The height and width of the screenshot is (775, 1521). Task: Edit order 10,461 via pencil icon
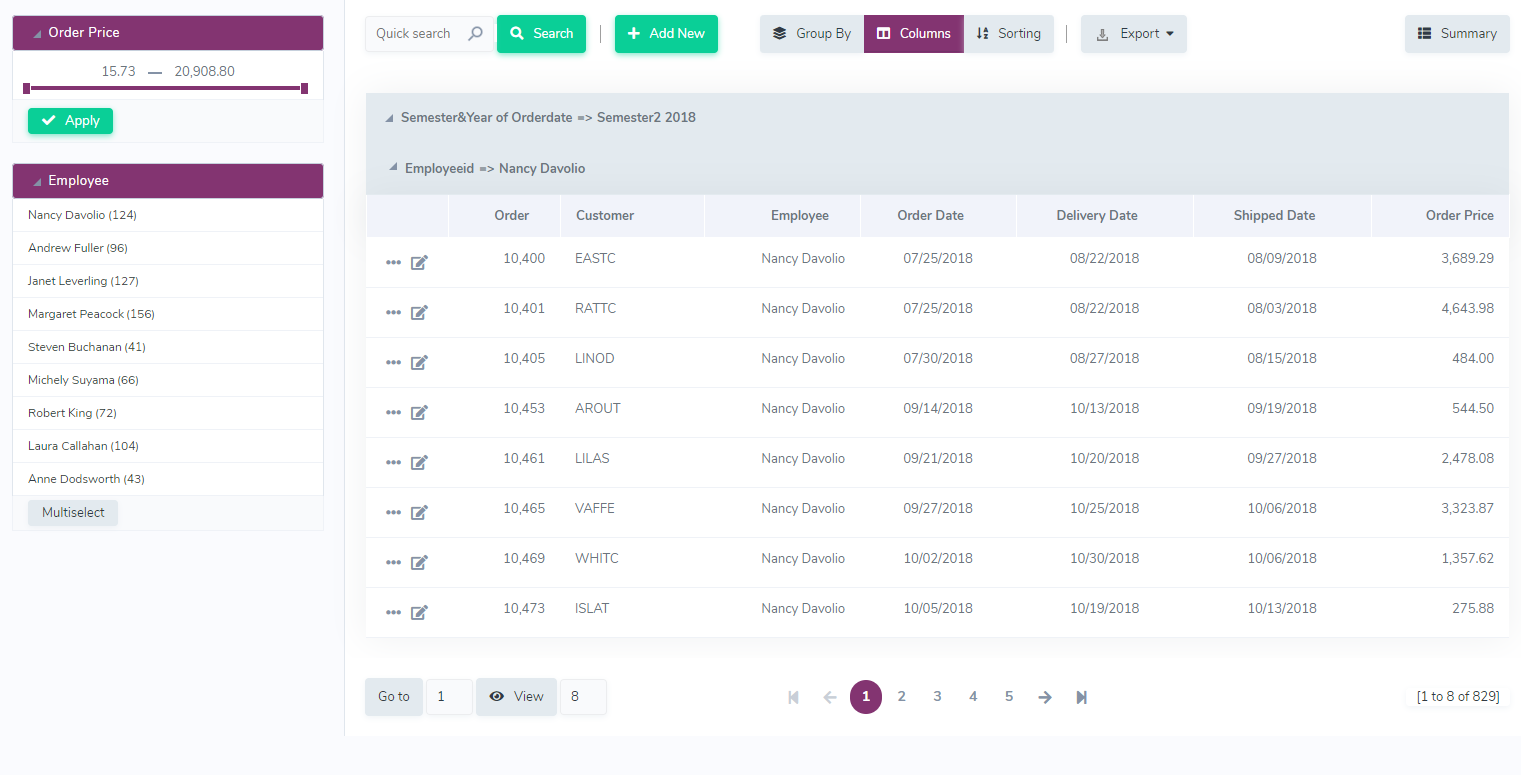click(x=420, y=462)
